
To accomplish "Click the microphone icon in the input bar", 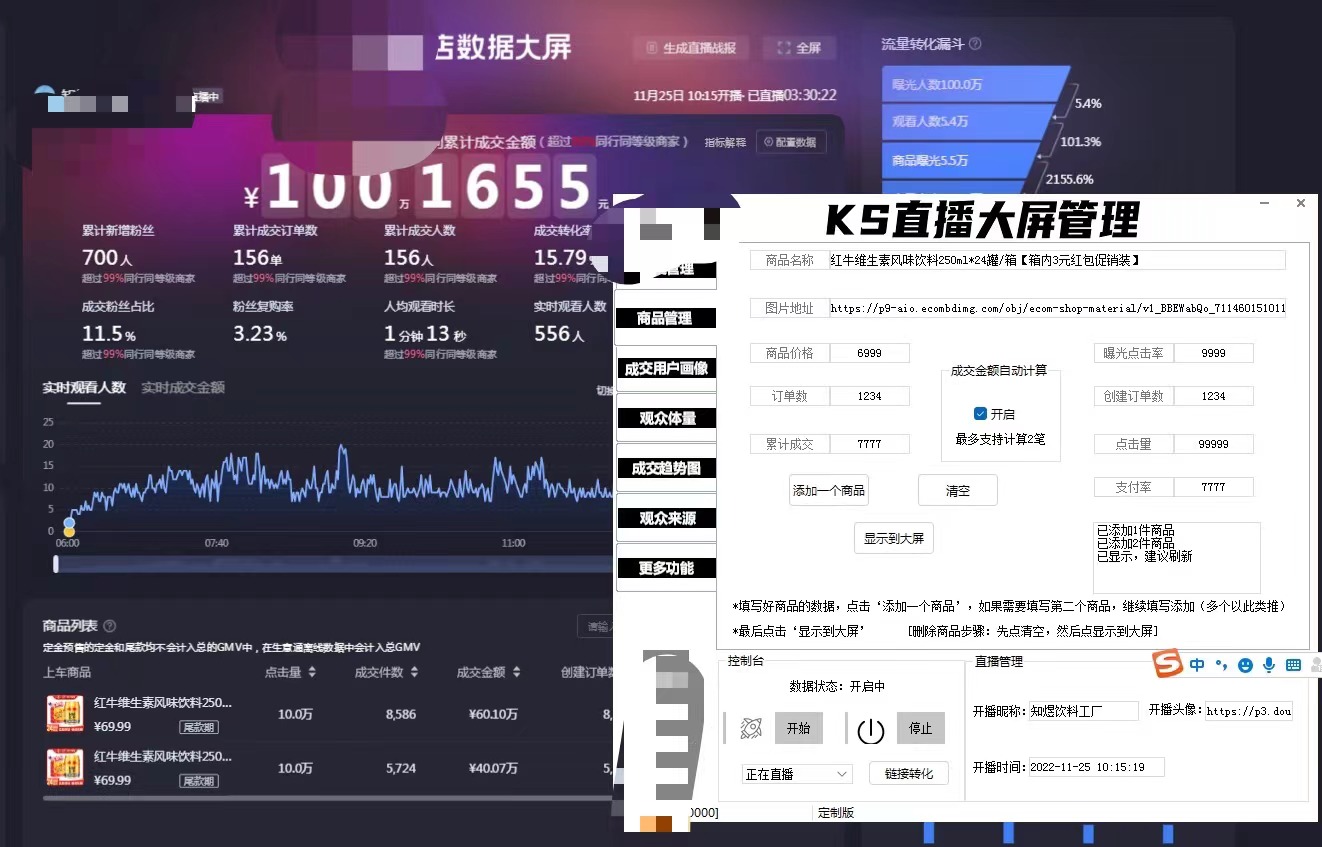I will pos(1269,664).
